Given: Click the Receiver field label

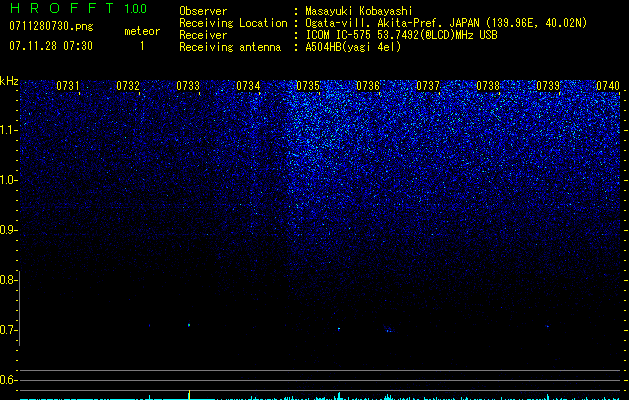Looking at the screenshot, I should click(203, 35).
